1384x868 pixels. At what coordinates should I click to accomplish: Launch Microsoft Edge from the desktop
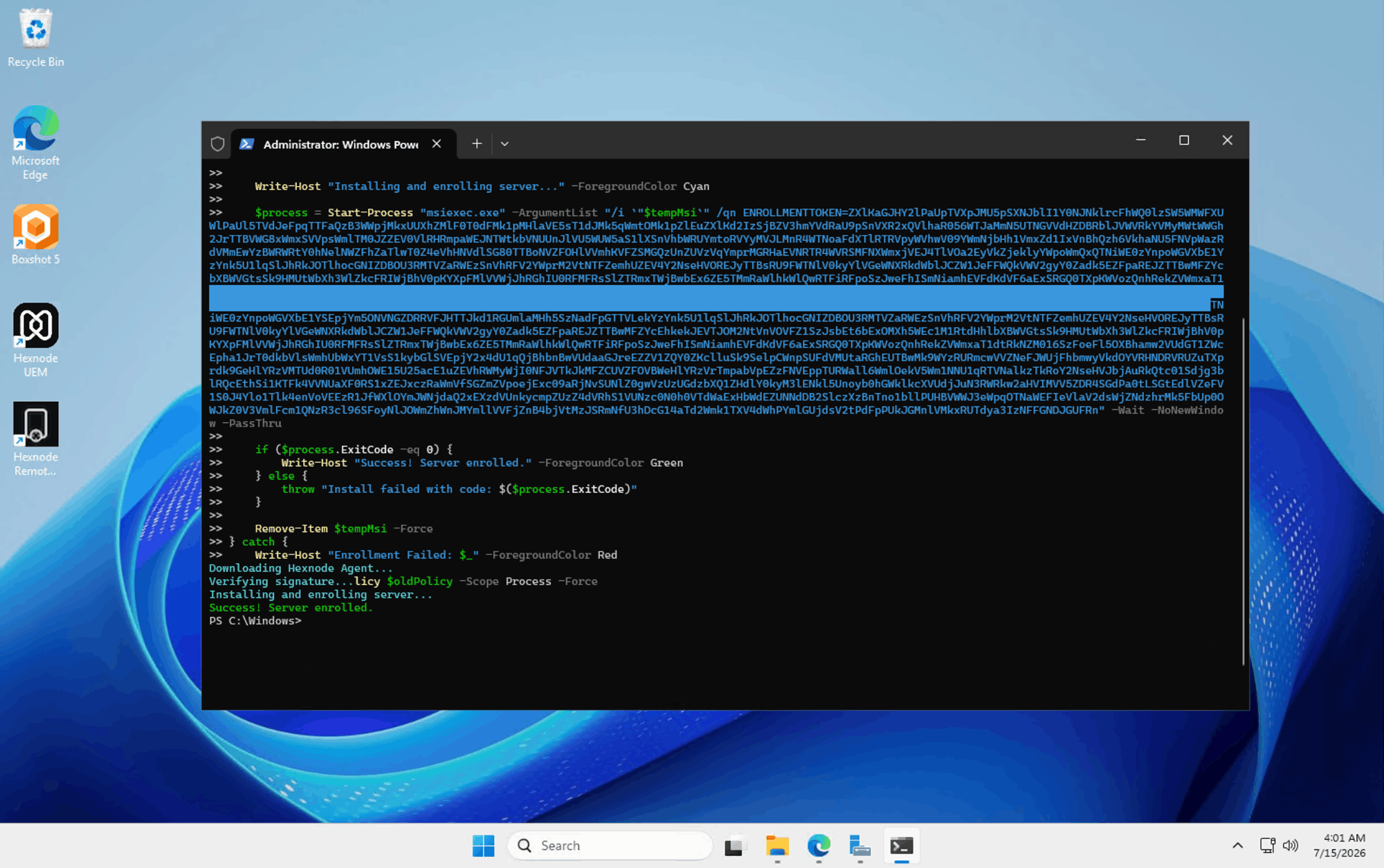click(36, 142)
